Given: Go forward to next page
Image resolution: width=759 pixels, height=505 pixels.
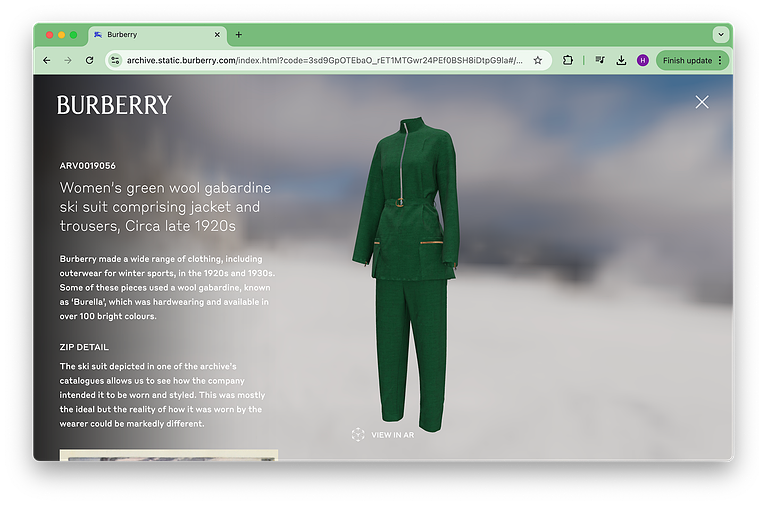Looking at the screenshot, I should click(68, 61).
